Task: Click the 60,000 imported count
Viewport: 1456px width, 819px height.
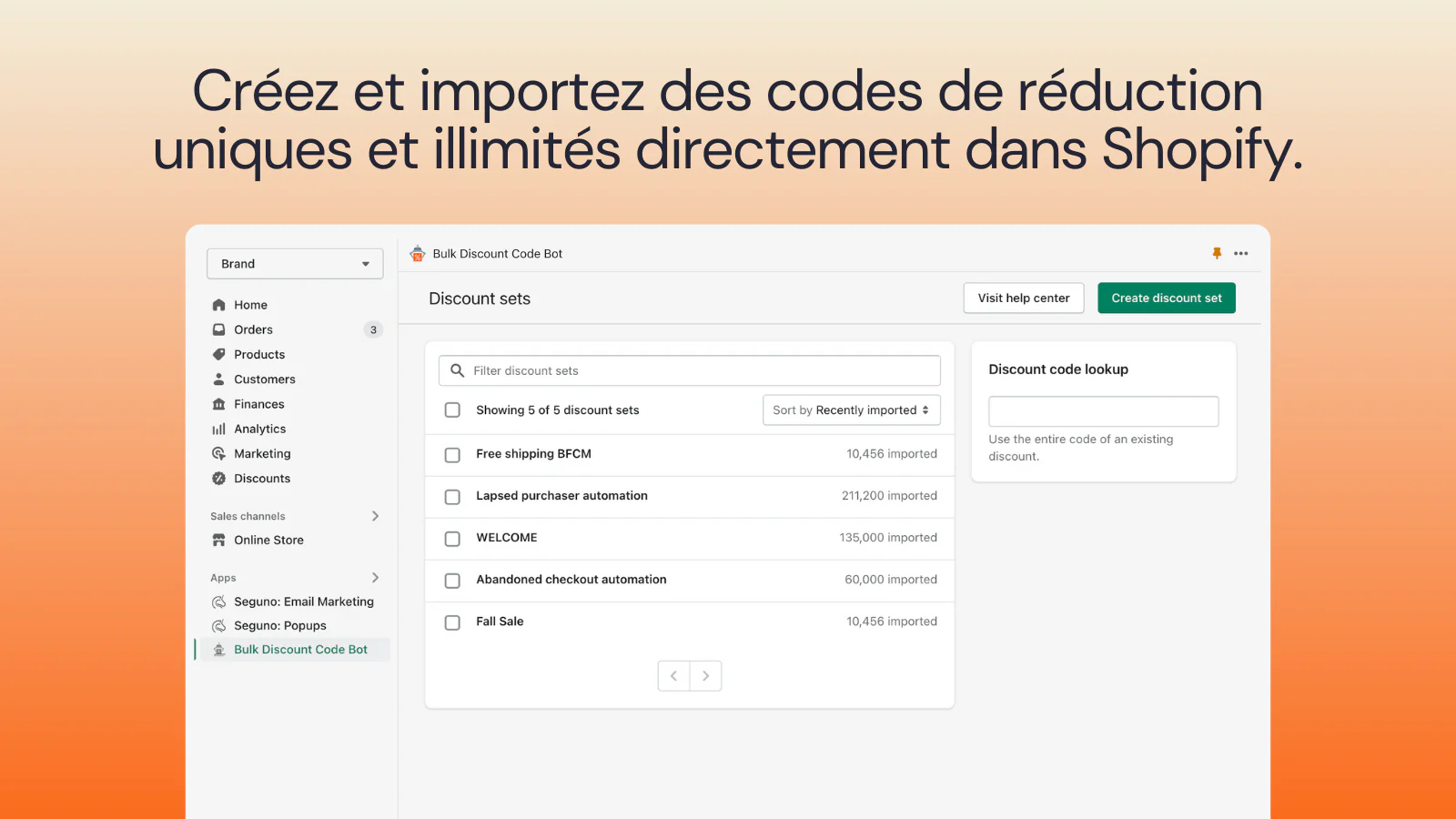Action: tap(891, 580)
